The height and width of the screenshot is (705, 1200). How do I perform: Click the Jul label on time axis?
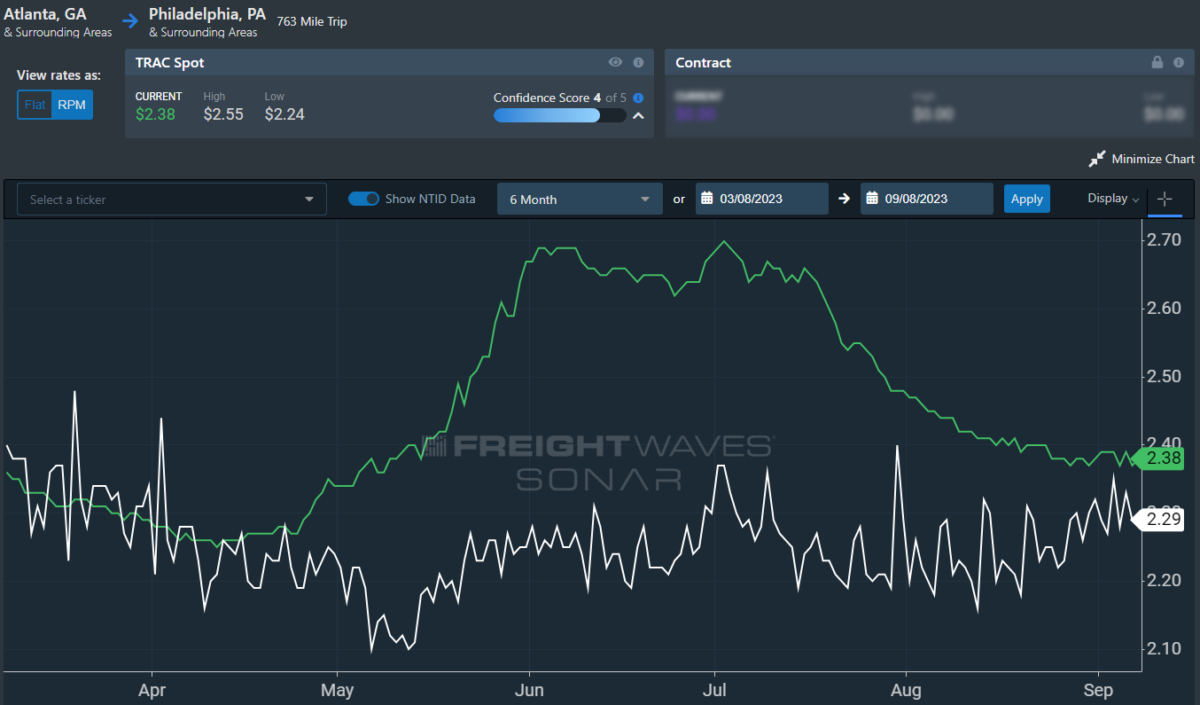(714, 690)
